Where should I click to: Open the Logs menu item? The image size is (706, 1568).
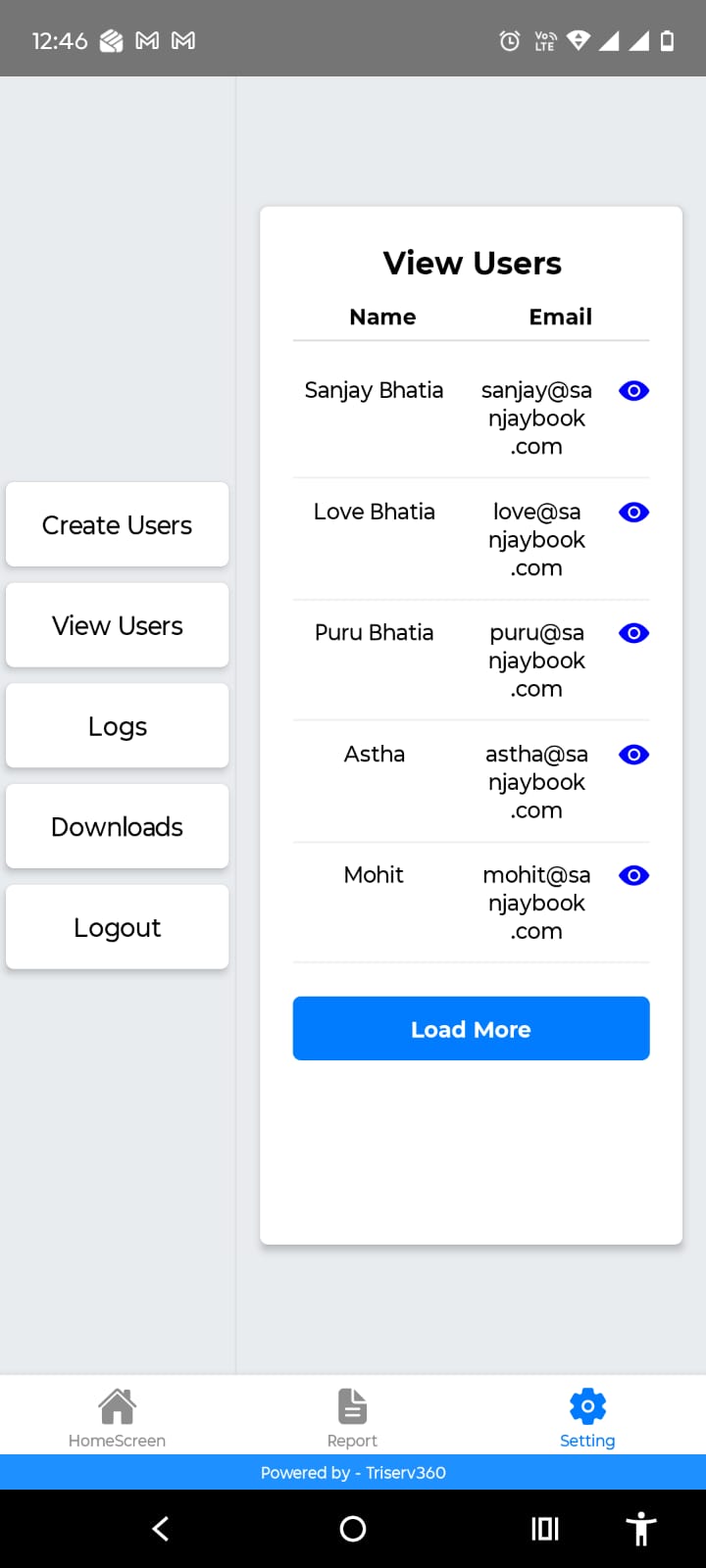117,727
